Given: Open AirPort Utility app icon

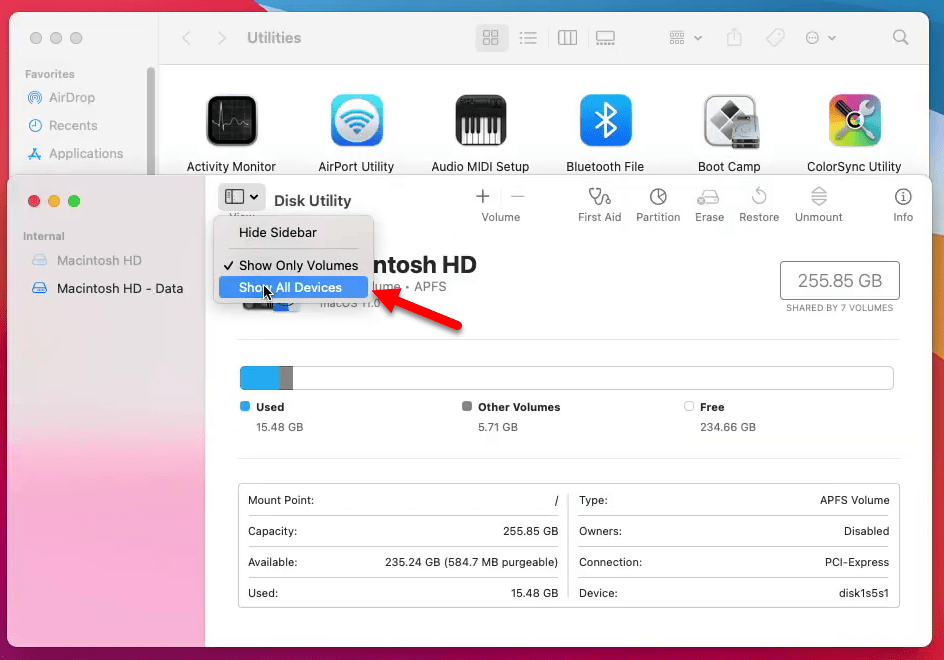Looking at the screenshot, I should 356,120.
